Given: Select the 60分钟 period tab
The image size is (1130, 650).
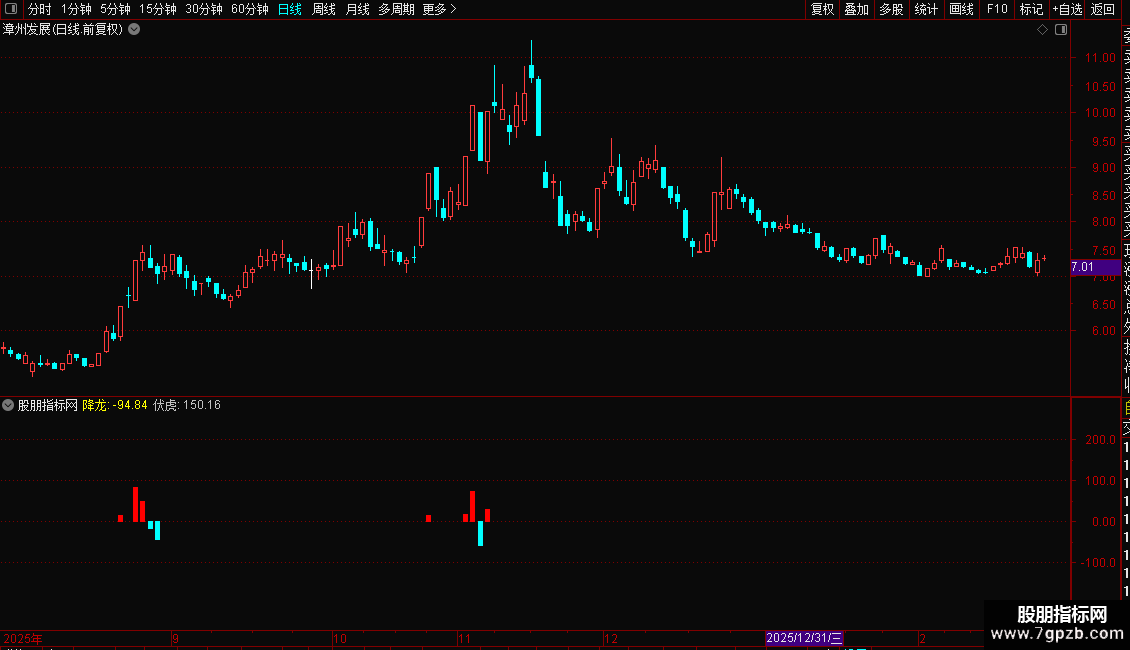Looking at the screenshot, I should click(250, 9).
